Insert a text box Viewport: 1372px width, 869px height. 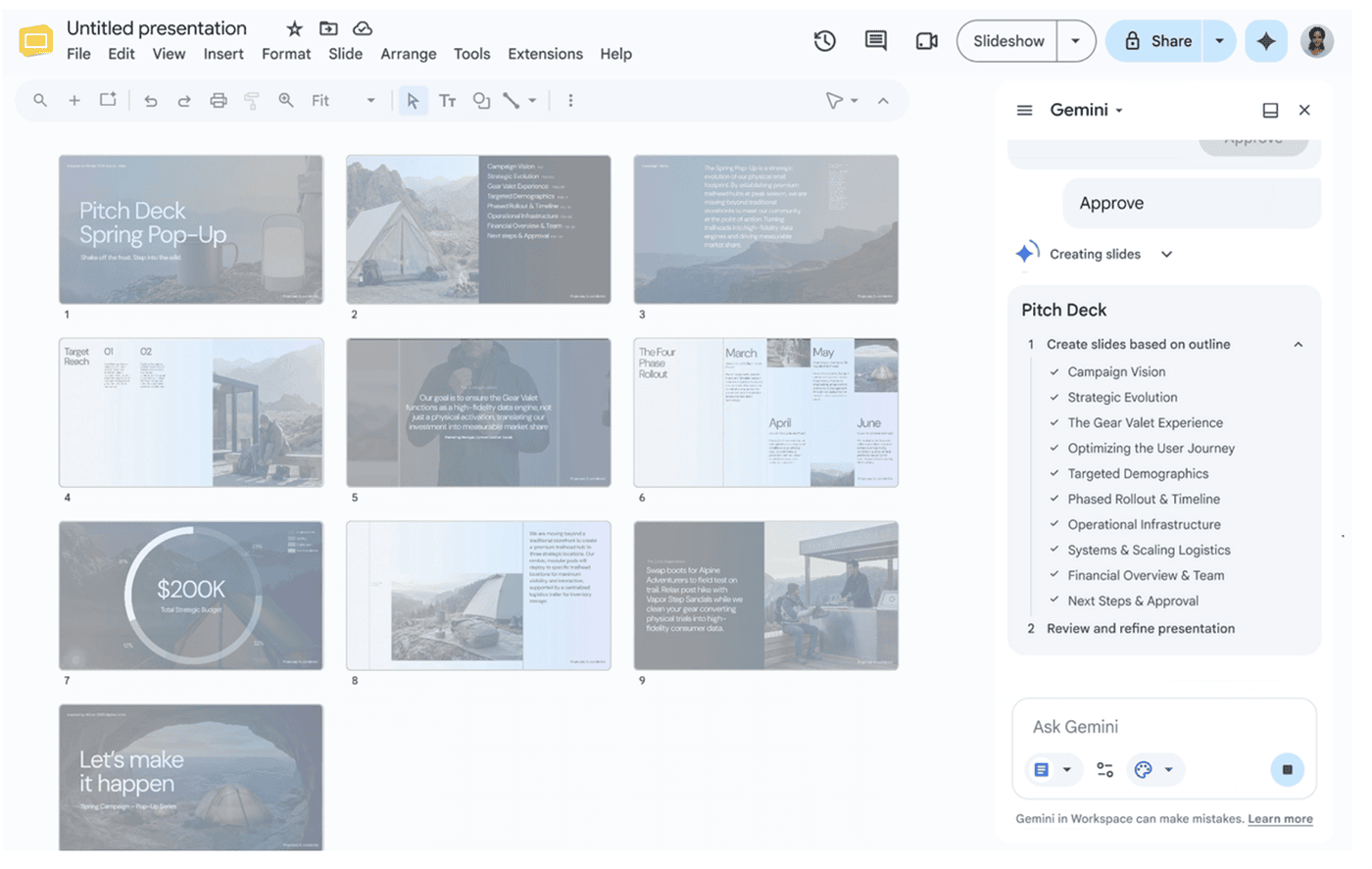pyautogui.click(x=448, y=100)
